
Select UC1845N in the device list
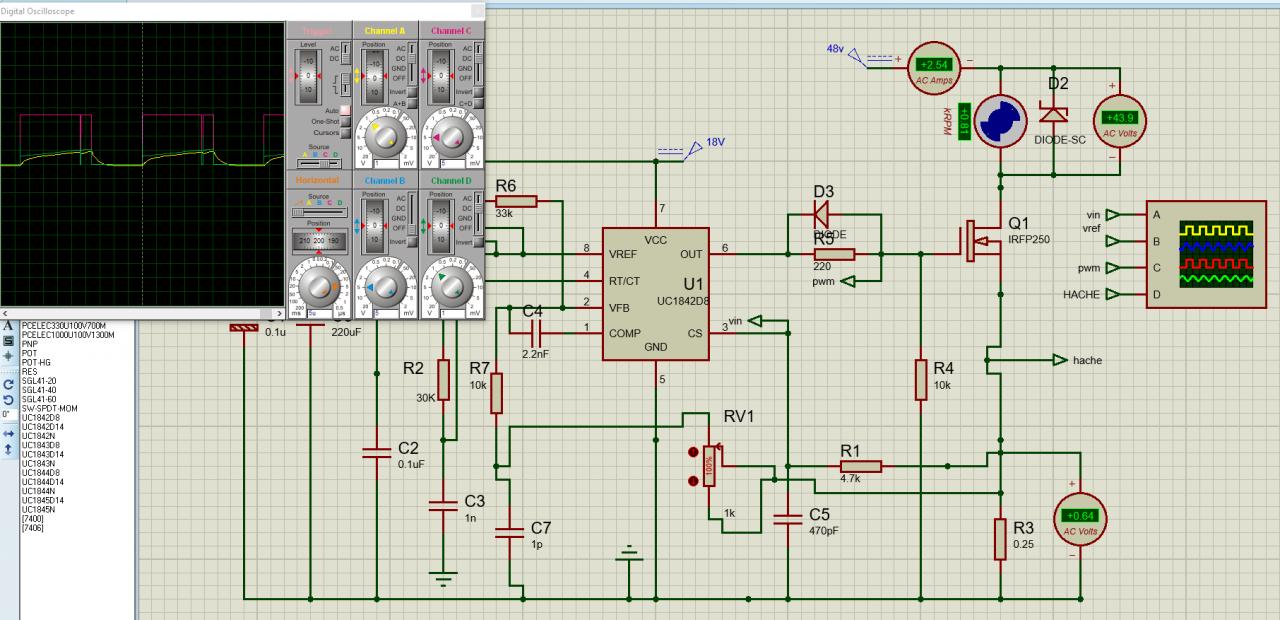point(39,509)
